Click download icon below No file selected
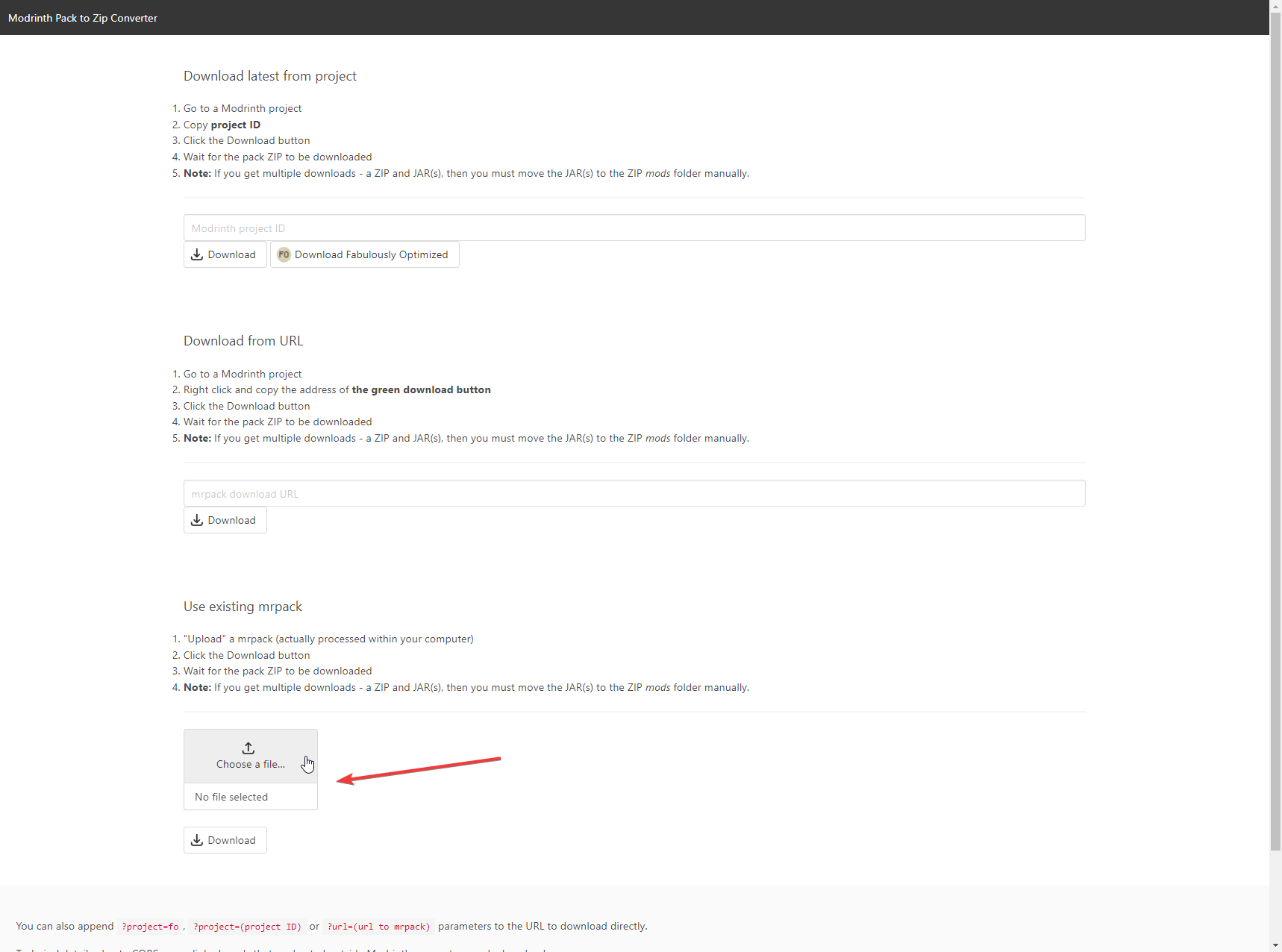Viewport: 1282px width, 952px height. 197,840
